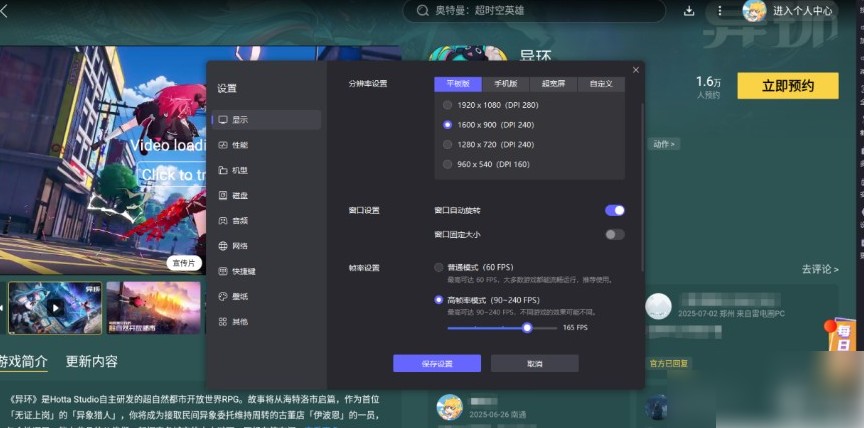Switch to 自定义 resolution tab

601,84
